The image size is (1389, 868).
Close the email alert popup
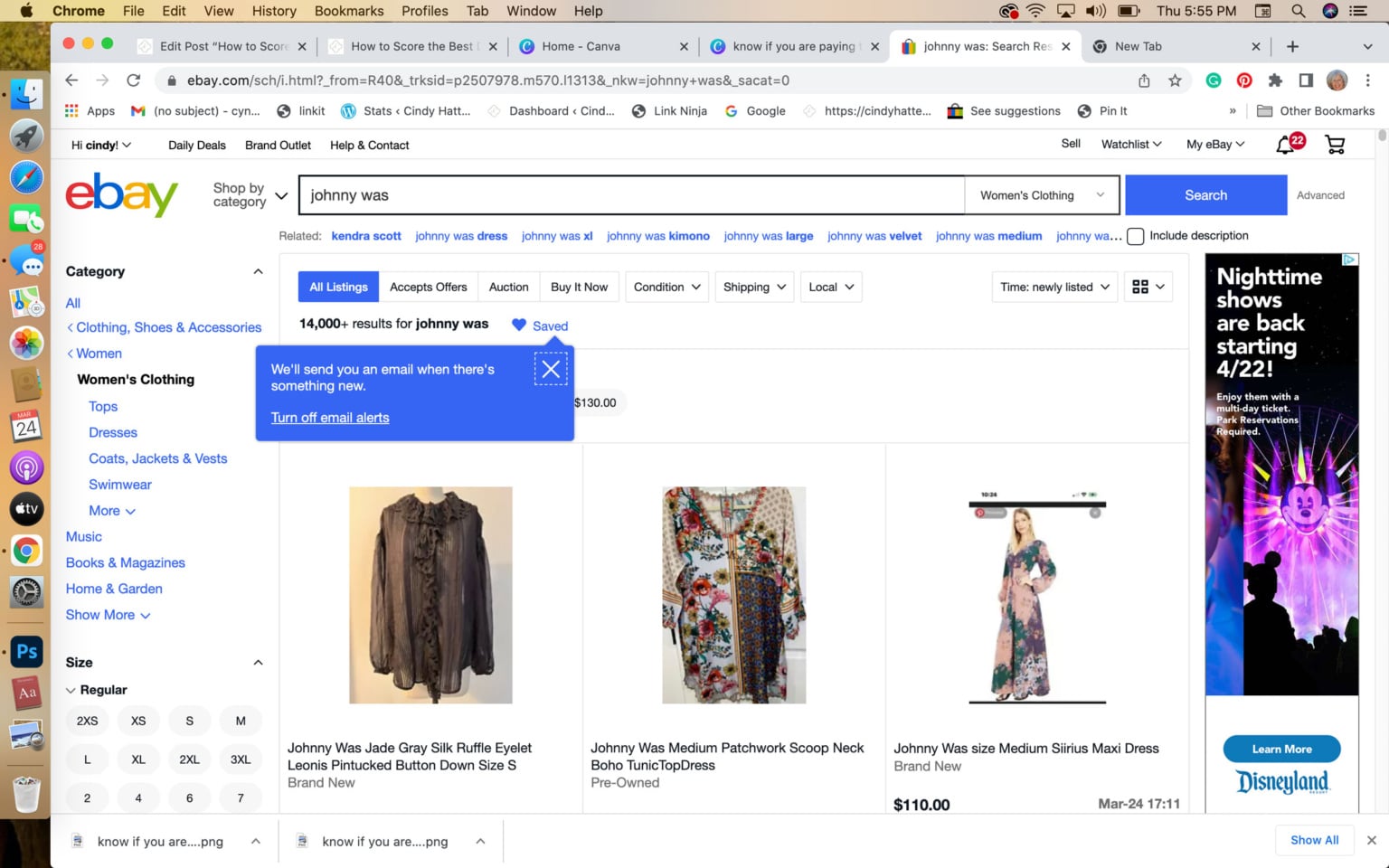(551, 369)
